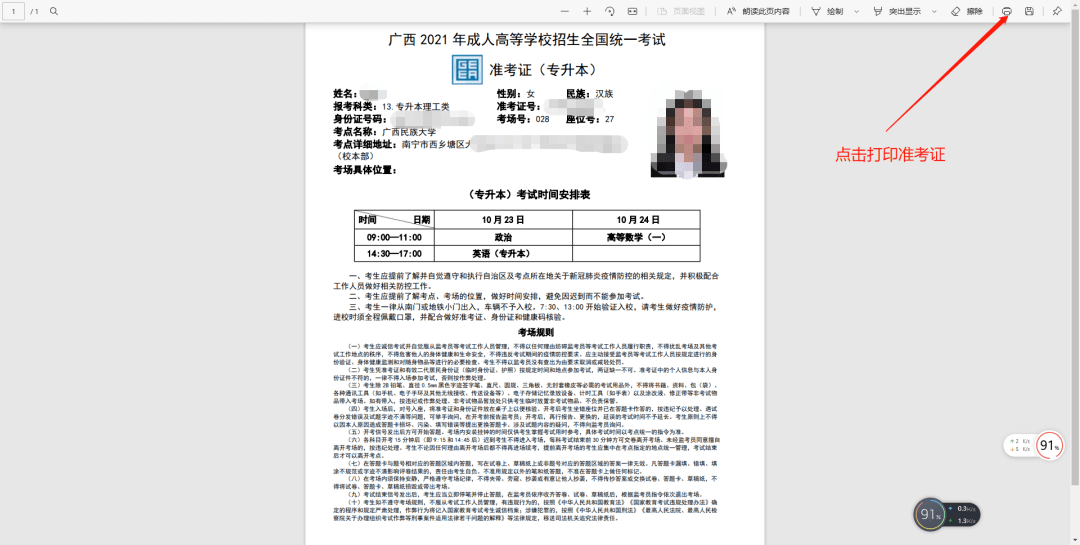
Task: Click the 考场具体位置 label
Action: coord(365,170)
